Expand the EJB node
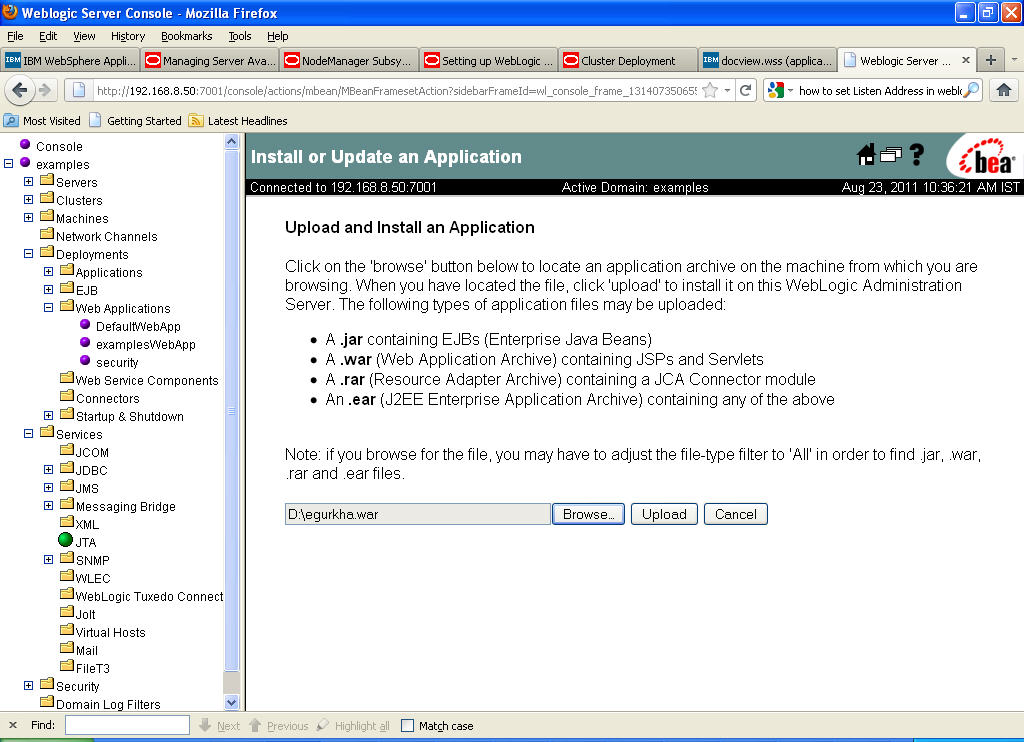This screenshot has height=742, width=1024. coord(48,289)
